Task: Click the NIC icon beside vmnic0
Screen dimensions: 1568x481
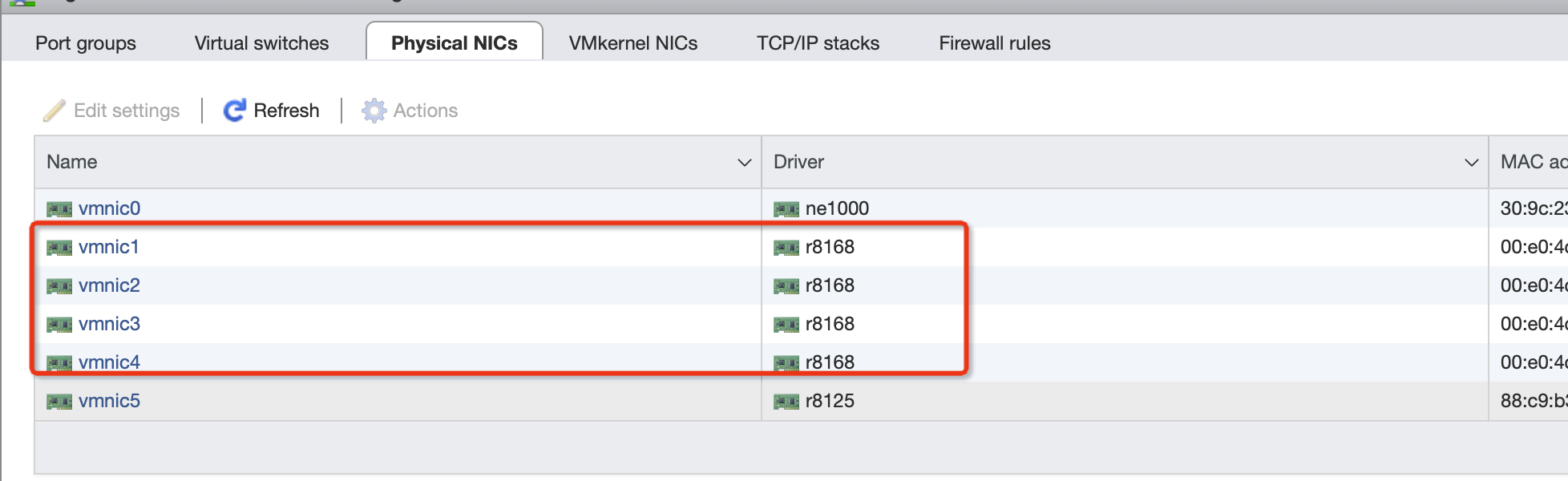Action: coord(59,209)
